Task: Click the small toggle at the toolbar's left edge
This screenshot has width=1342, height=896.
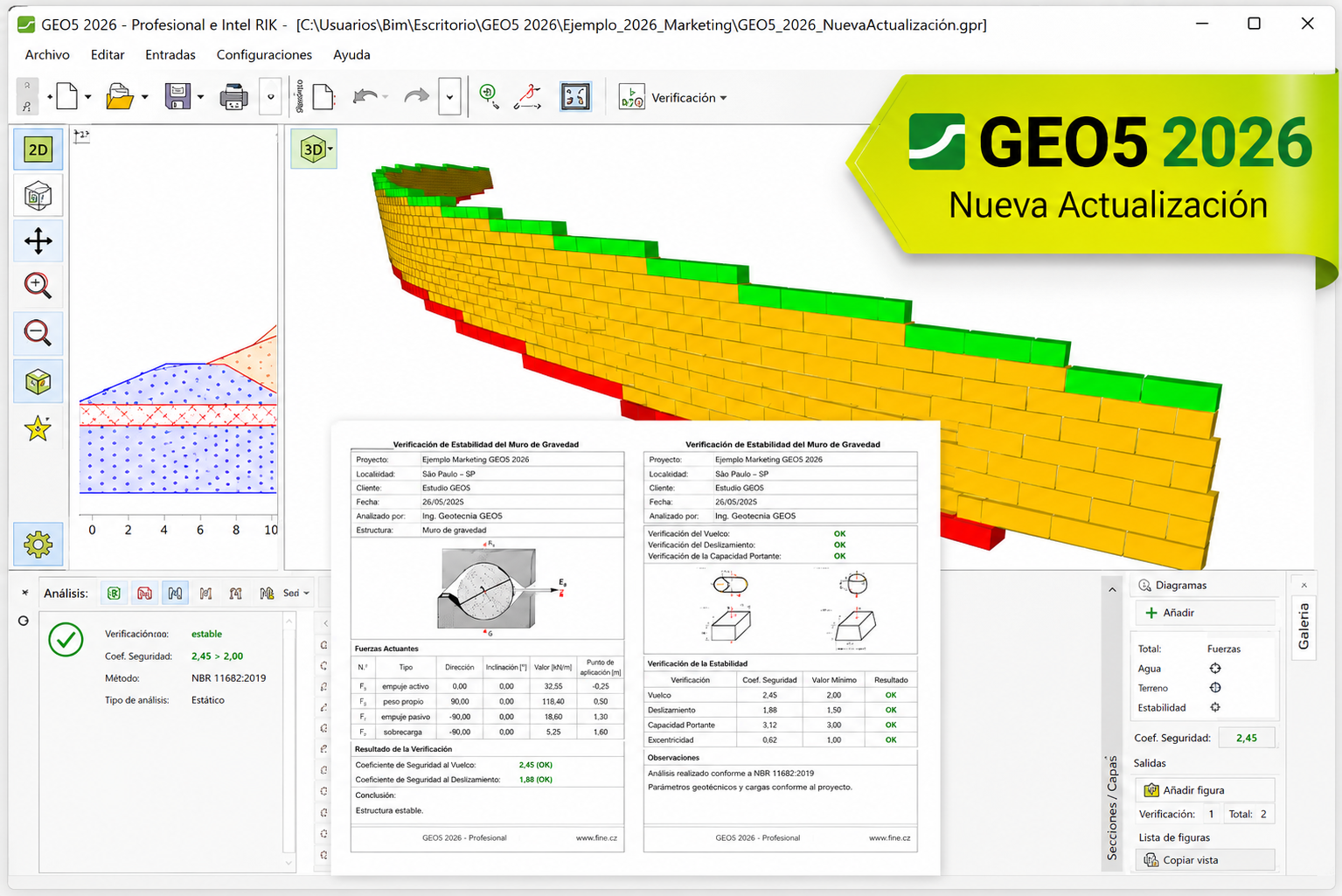Action: [27, 96]
